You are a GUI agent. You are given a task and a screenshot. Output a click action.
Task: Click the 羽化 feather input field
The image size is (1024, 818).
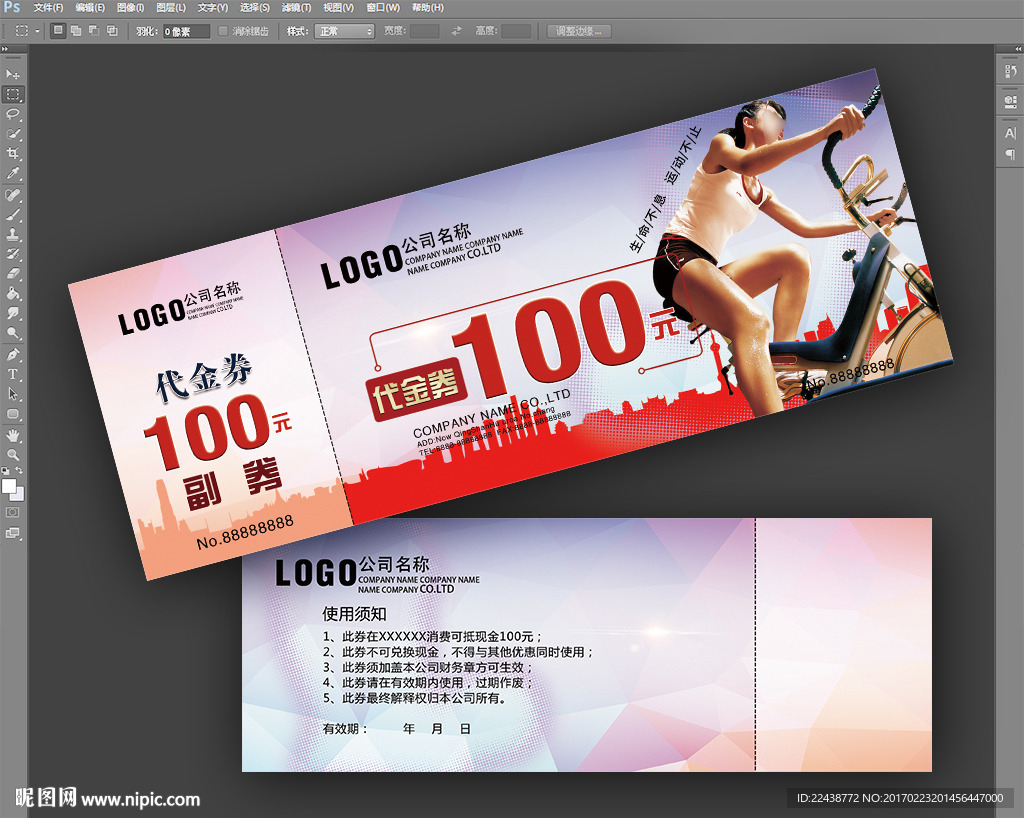[x=186, y=31]
